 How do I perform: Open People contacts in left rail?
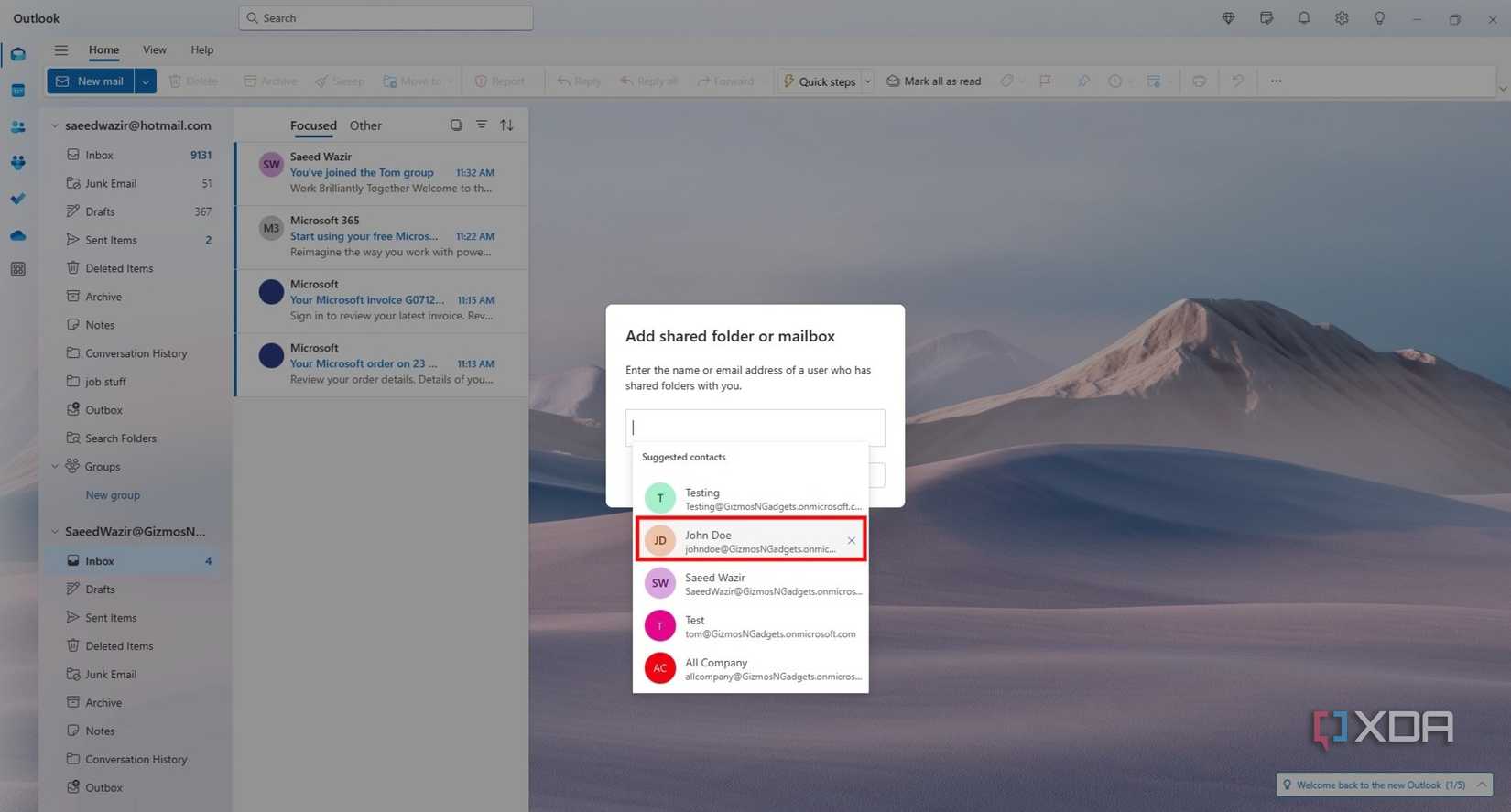18,127
